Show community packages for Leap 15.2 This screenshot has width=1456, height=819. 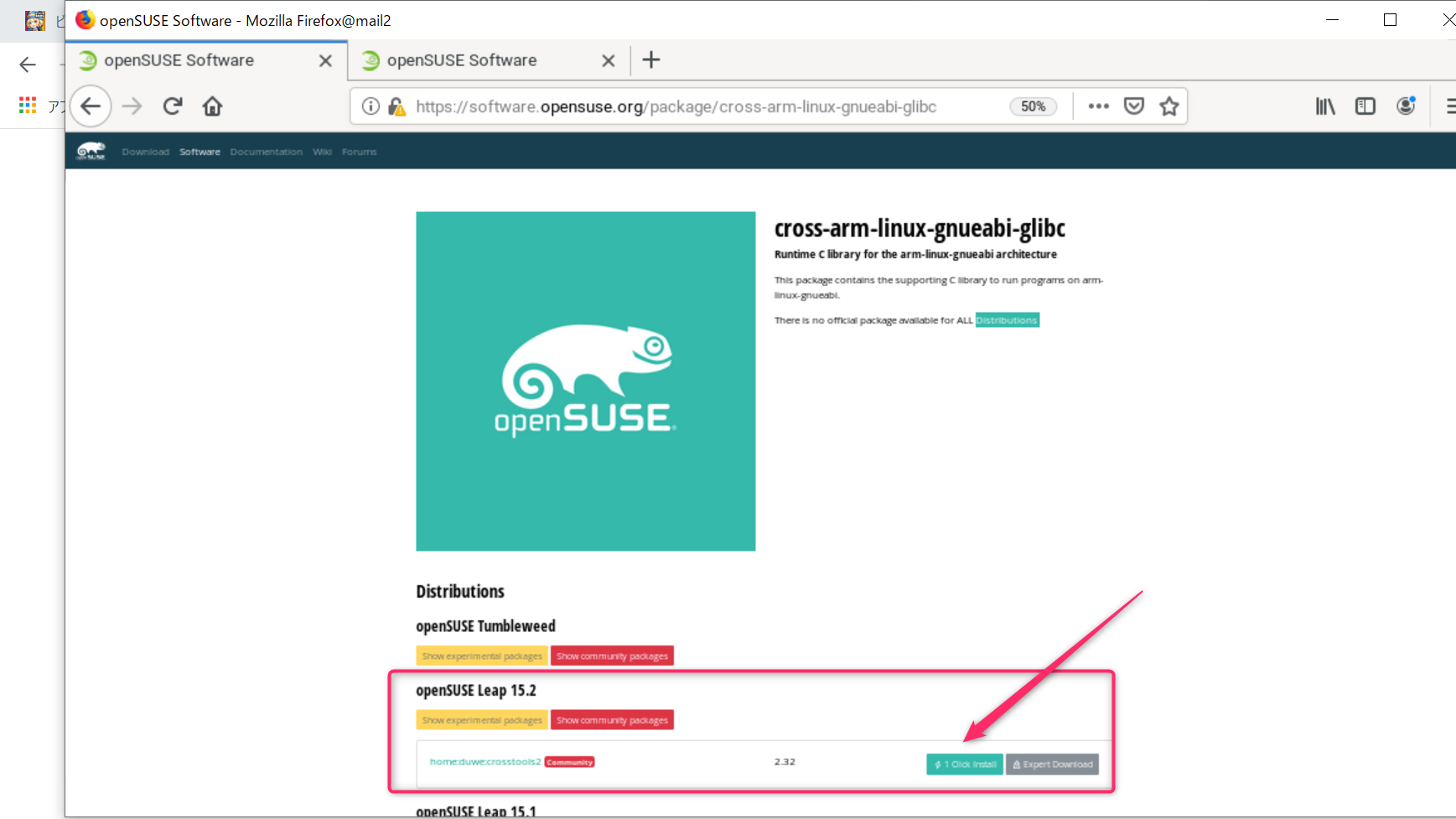click(x=612, y=720)
